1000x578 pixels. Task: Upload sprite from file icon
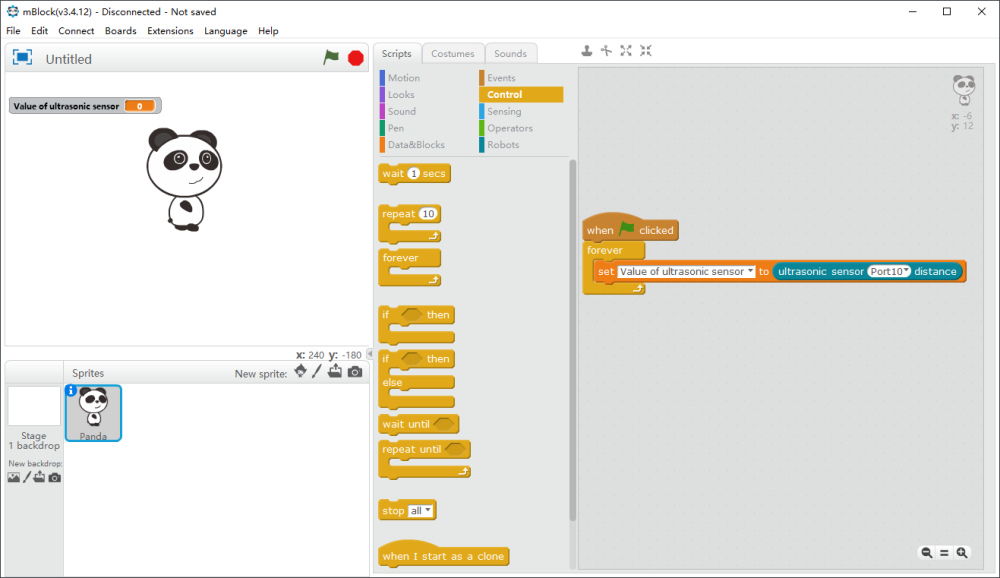[x=335, y=372]
